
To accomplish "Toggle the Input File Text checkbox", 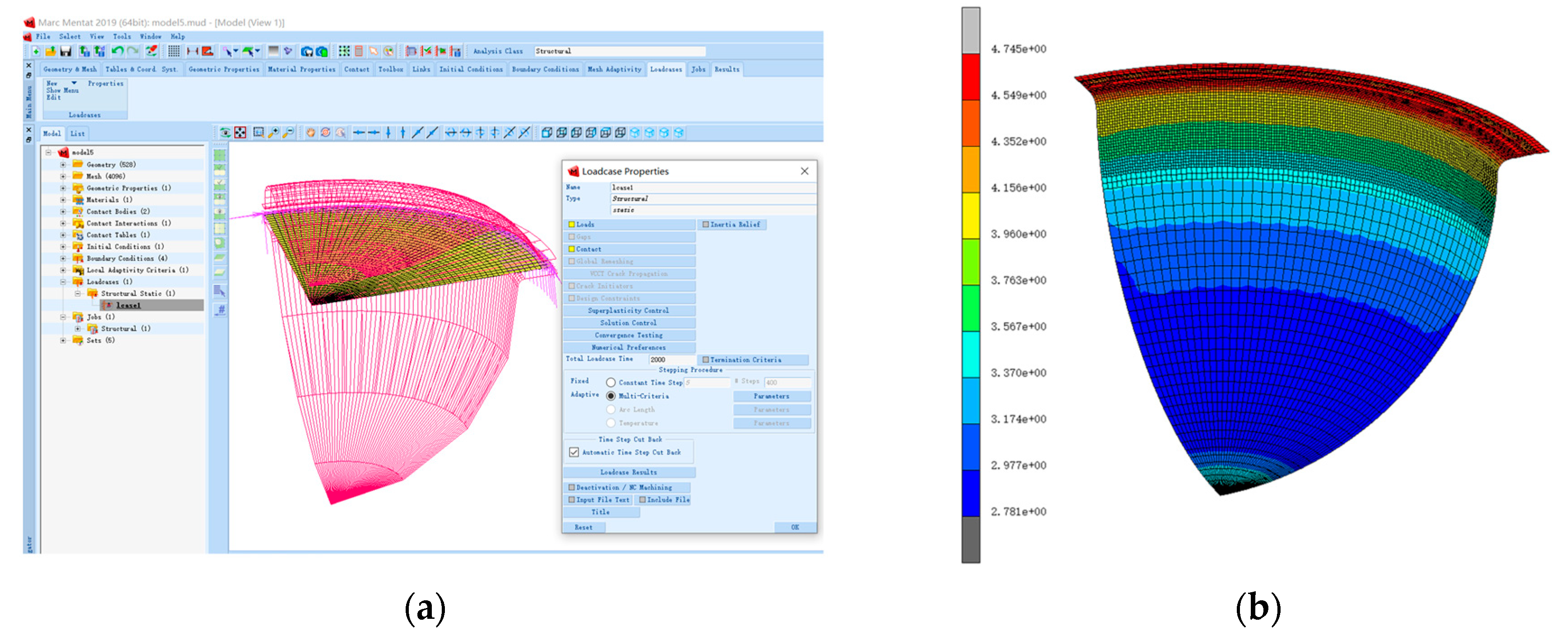I will (572, 500).
